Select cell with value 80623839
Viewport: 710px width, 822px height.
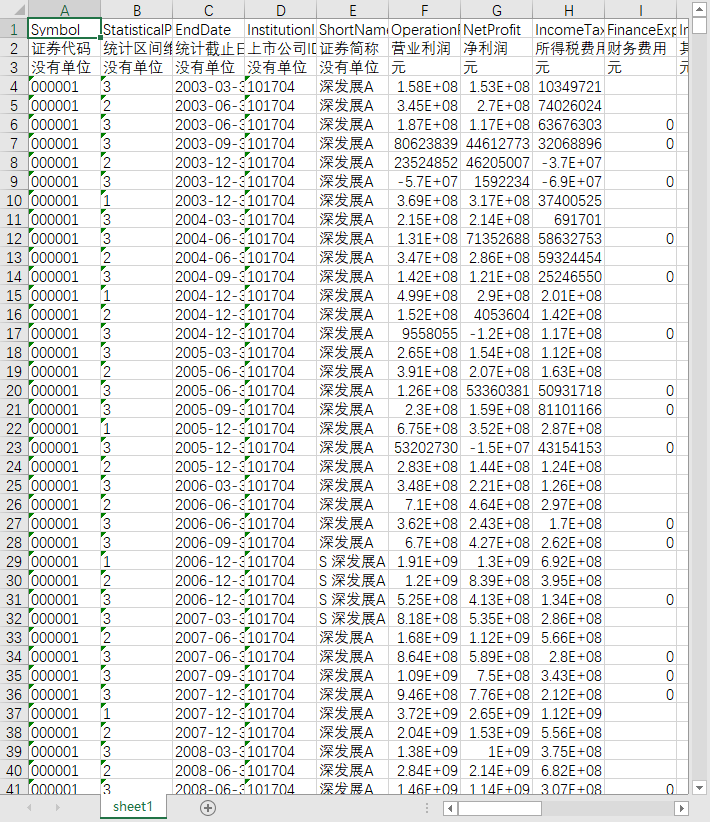pos(424,143)
